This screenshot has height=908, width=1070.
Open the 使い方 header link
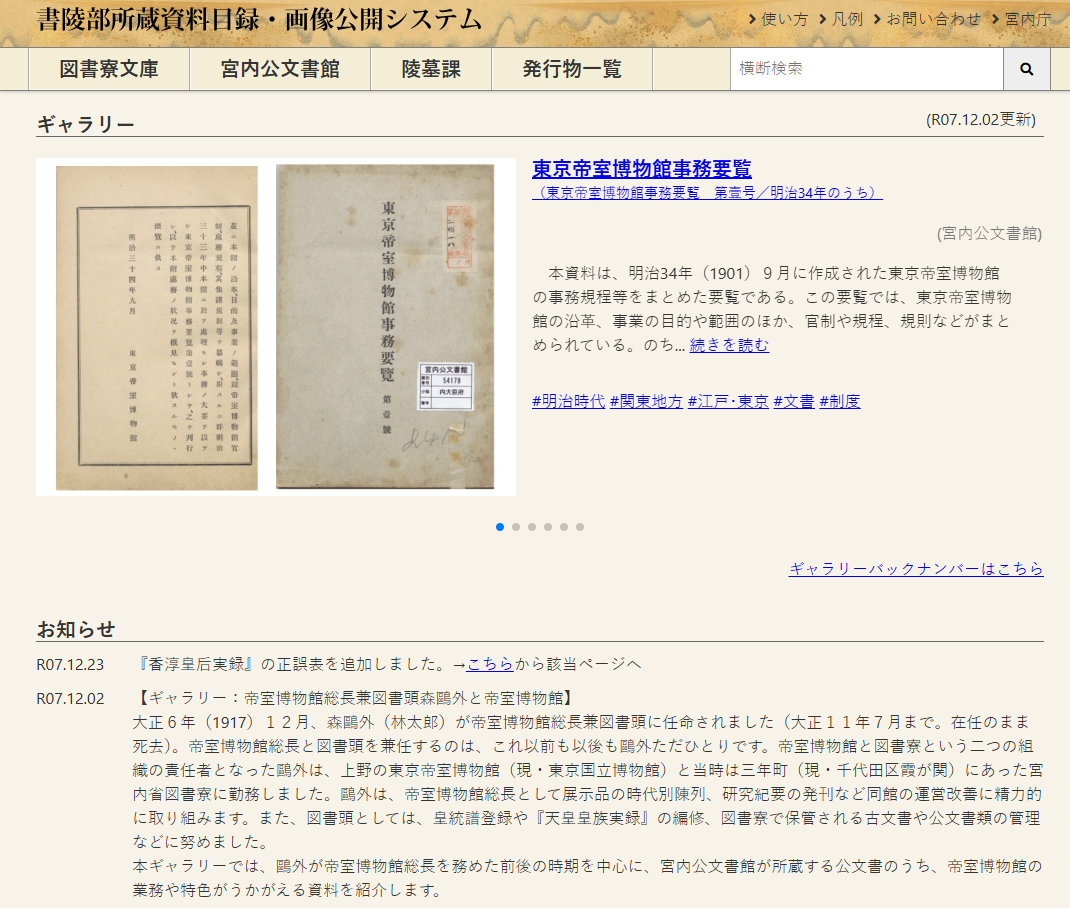point(778,19)
